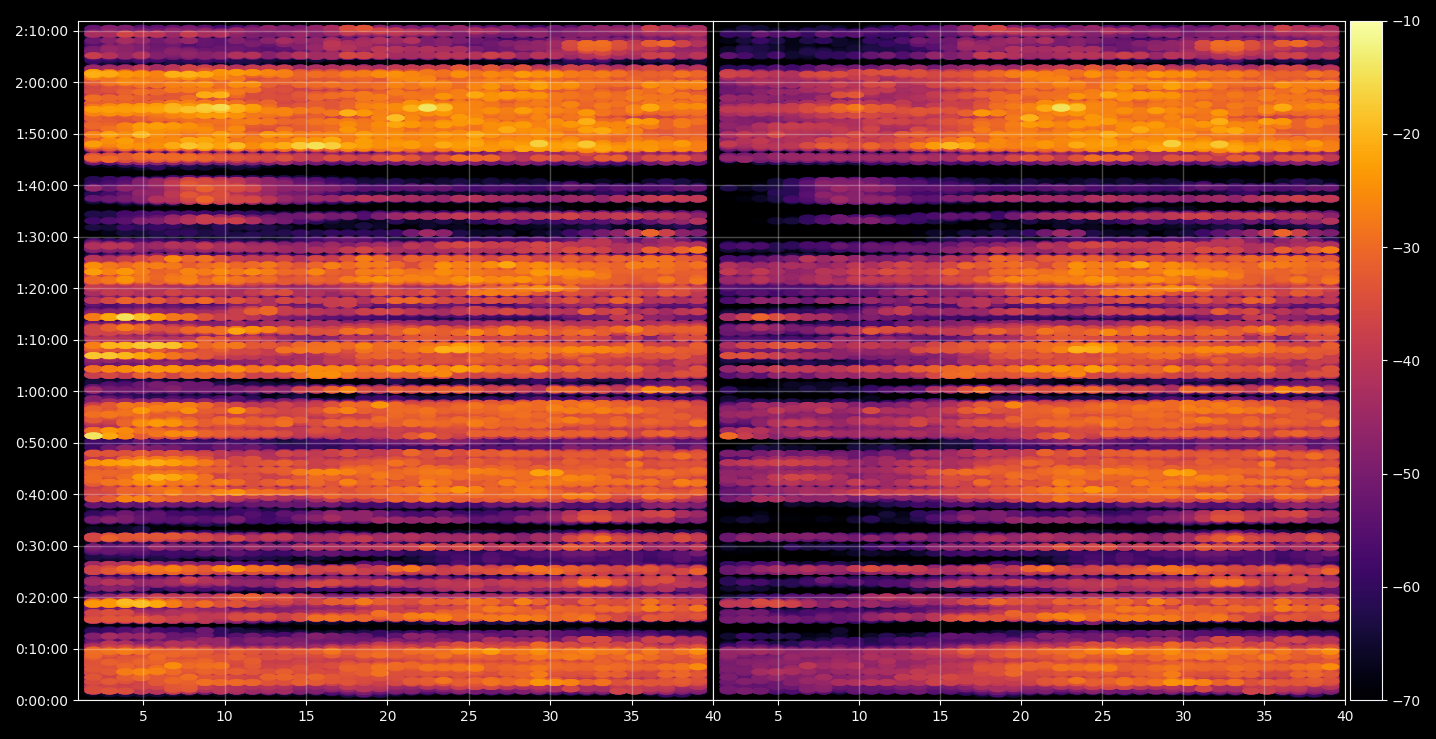
Task: Click x-axis tick 5 under left heatmap
Action: (143, 716)
